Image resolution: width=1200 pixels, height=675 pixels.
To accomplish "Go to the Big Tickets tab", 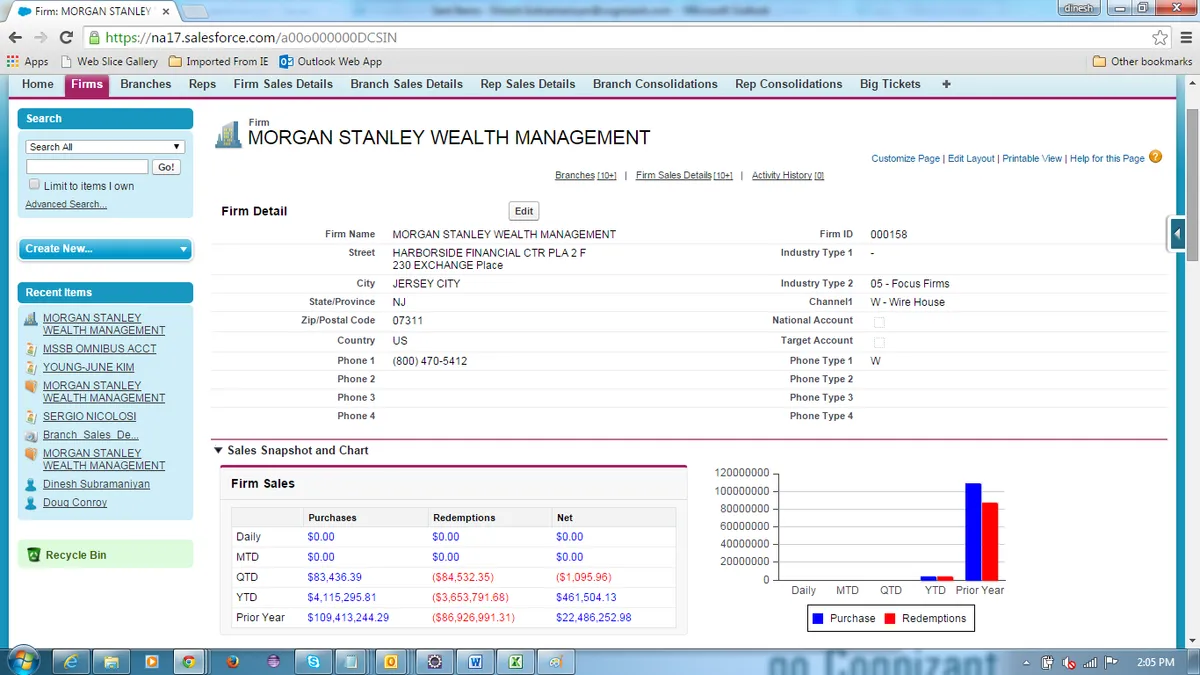I will [x=890, y=84].
